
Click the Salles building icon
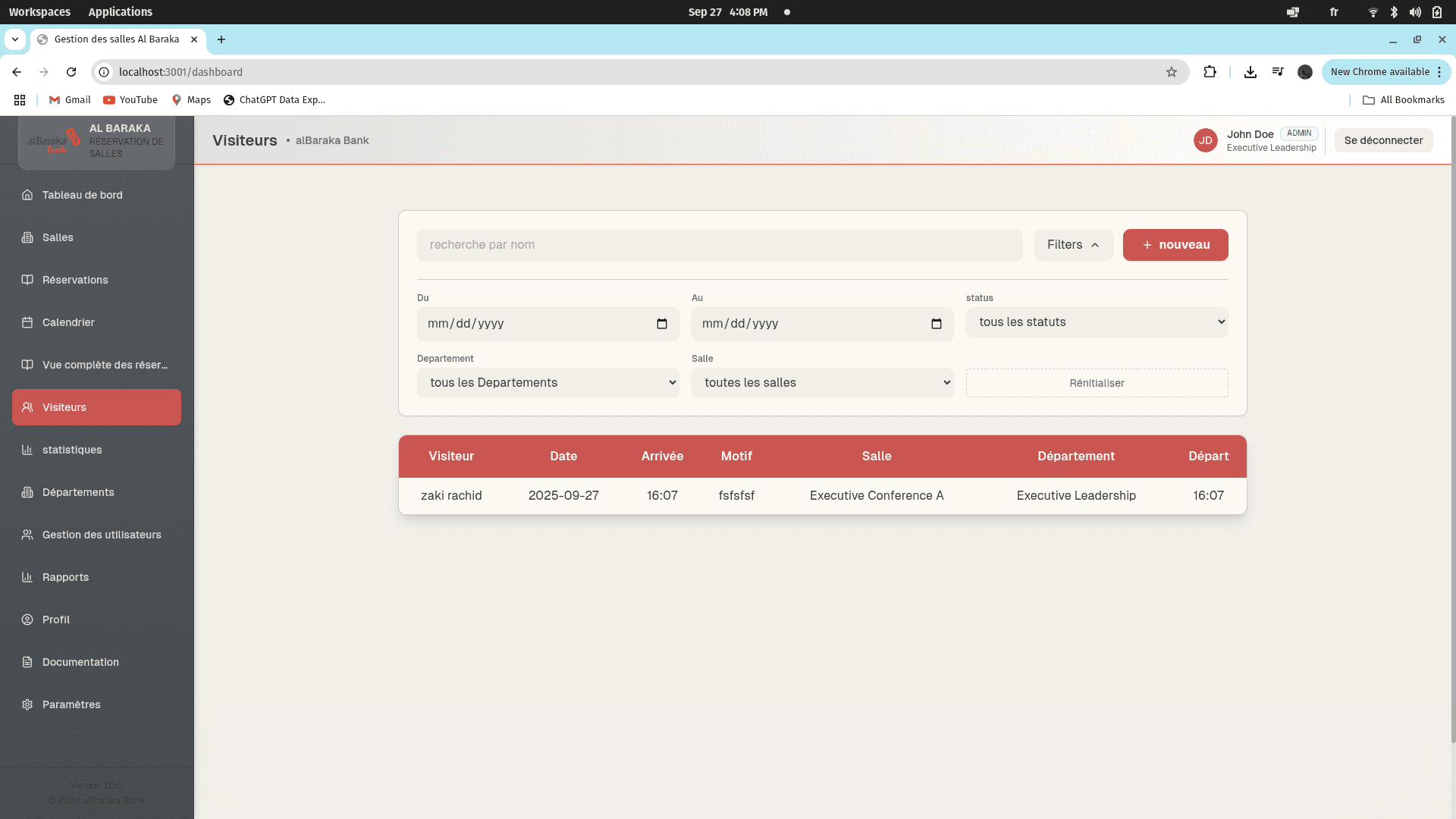[27, 237]
